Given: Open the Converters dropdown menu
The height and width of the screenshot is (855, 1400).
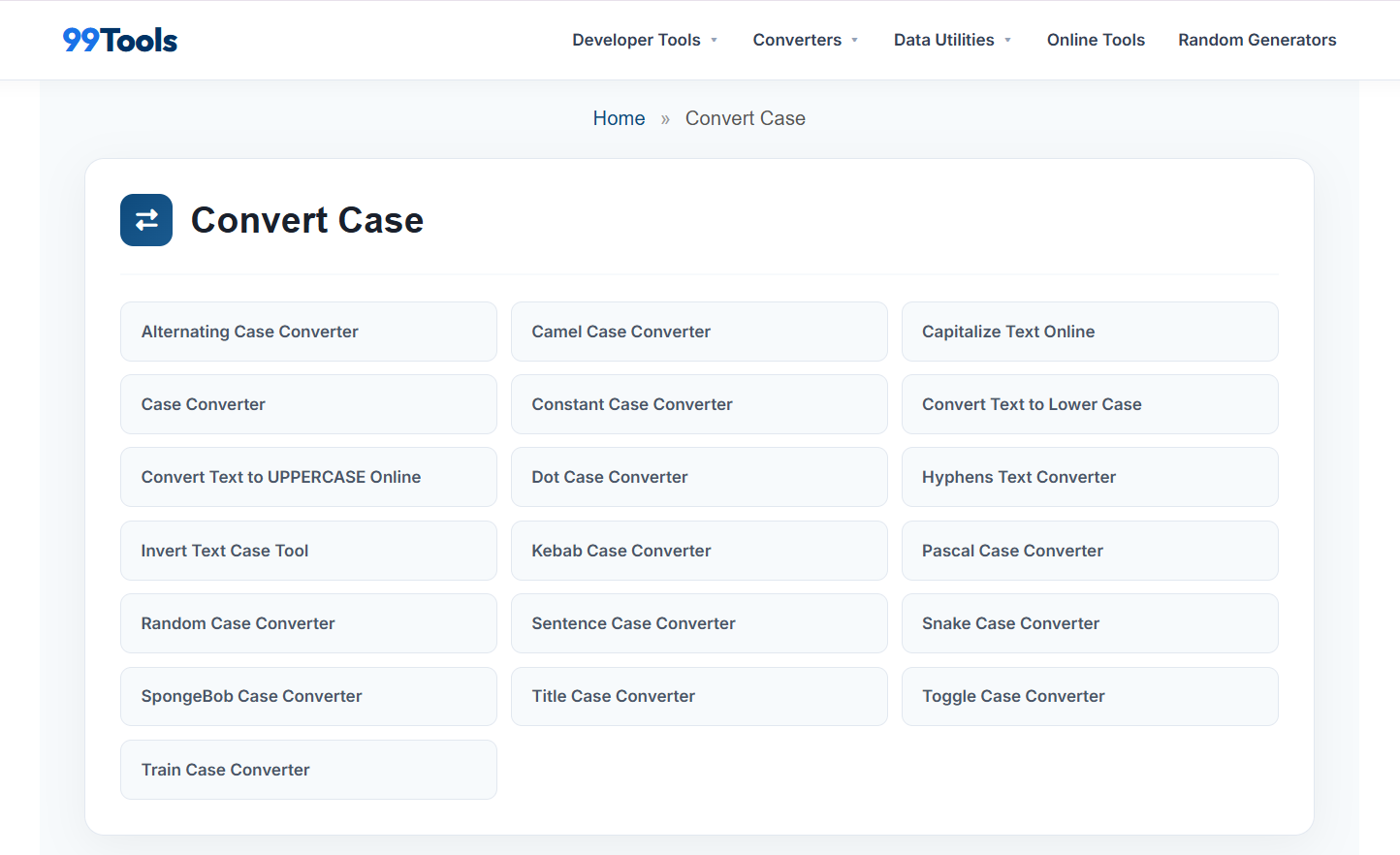Looking at the screenshot, I should tap(805, 40).
